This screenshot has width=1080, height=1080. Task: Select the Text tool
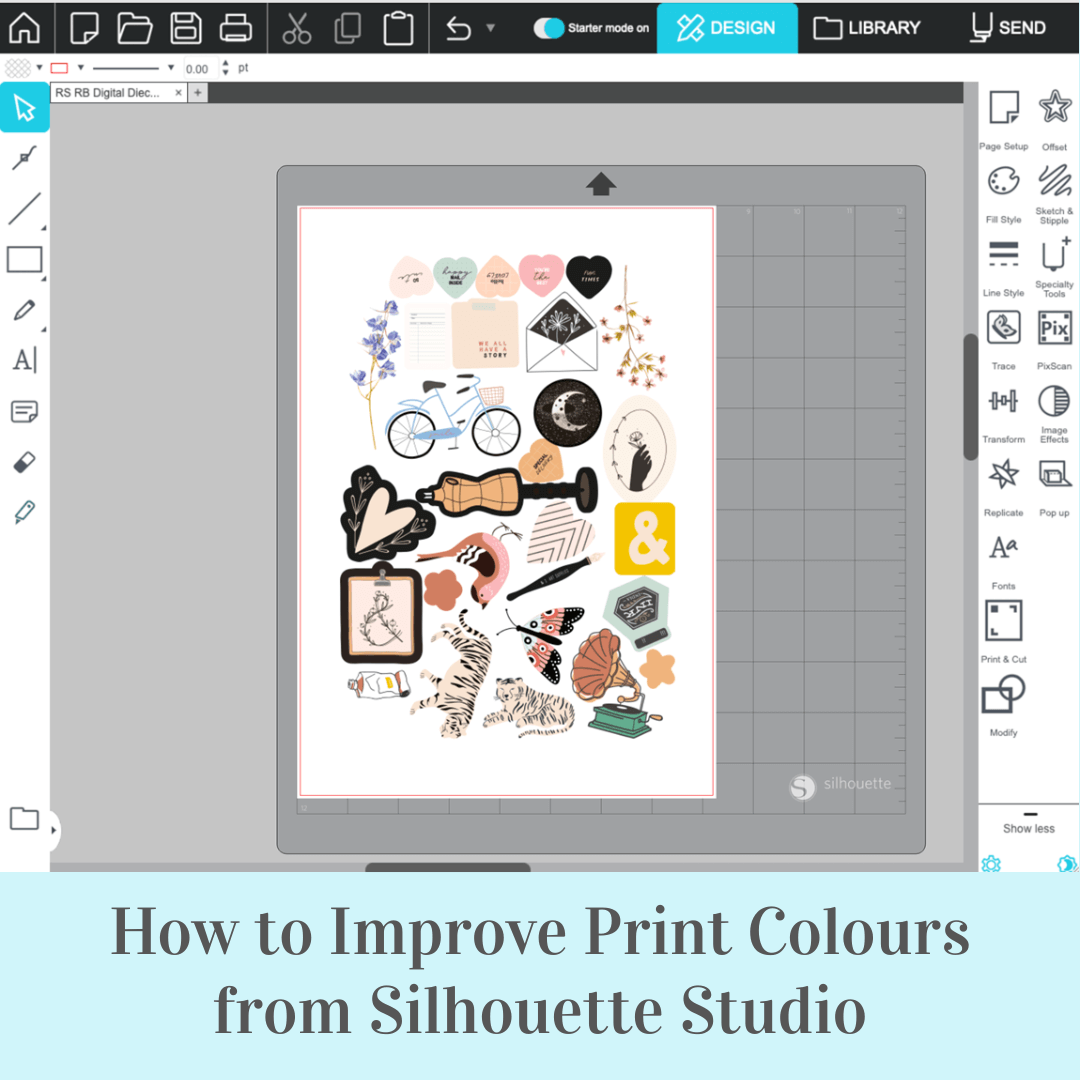click(x=24, y=360)
